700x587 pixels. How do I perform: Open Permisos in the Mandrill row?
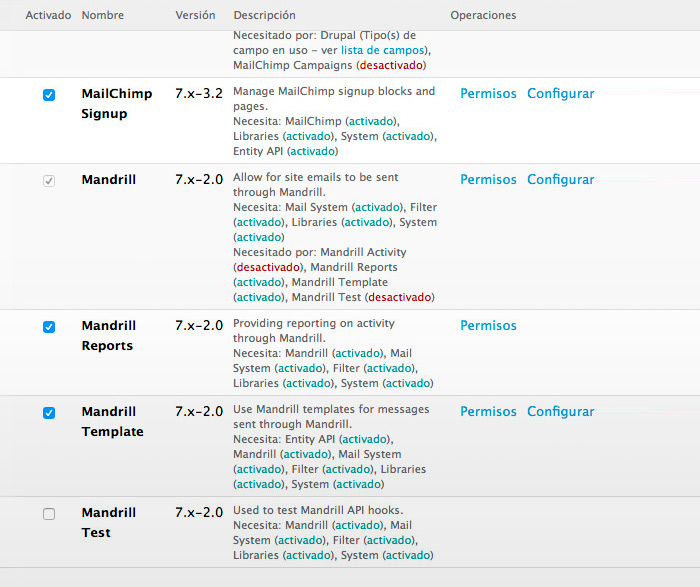pyautogui.click(x=488, y=180)
